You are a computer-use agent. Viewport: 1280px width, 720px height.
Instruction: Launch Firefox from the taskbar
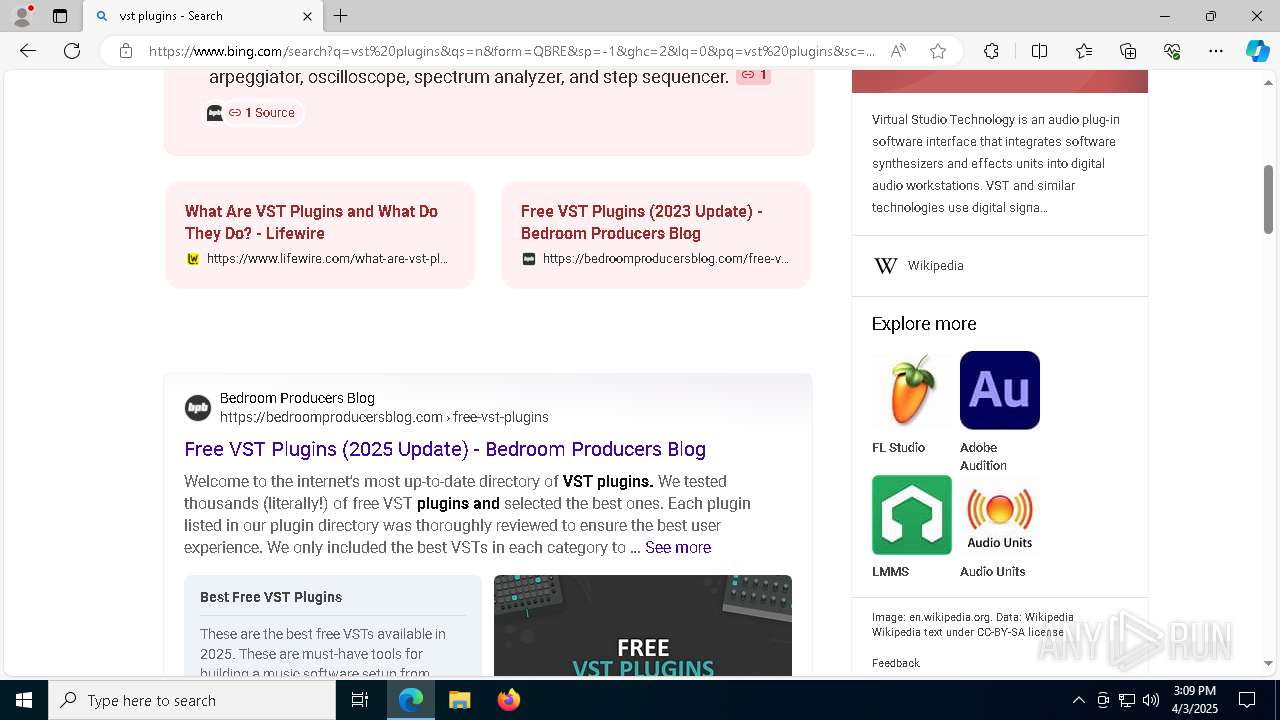click(508, 700)
